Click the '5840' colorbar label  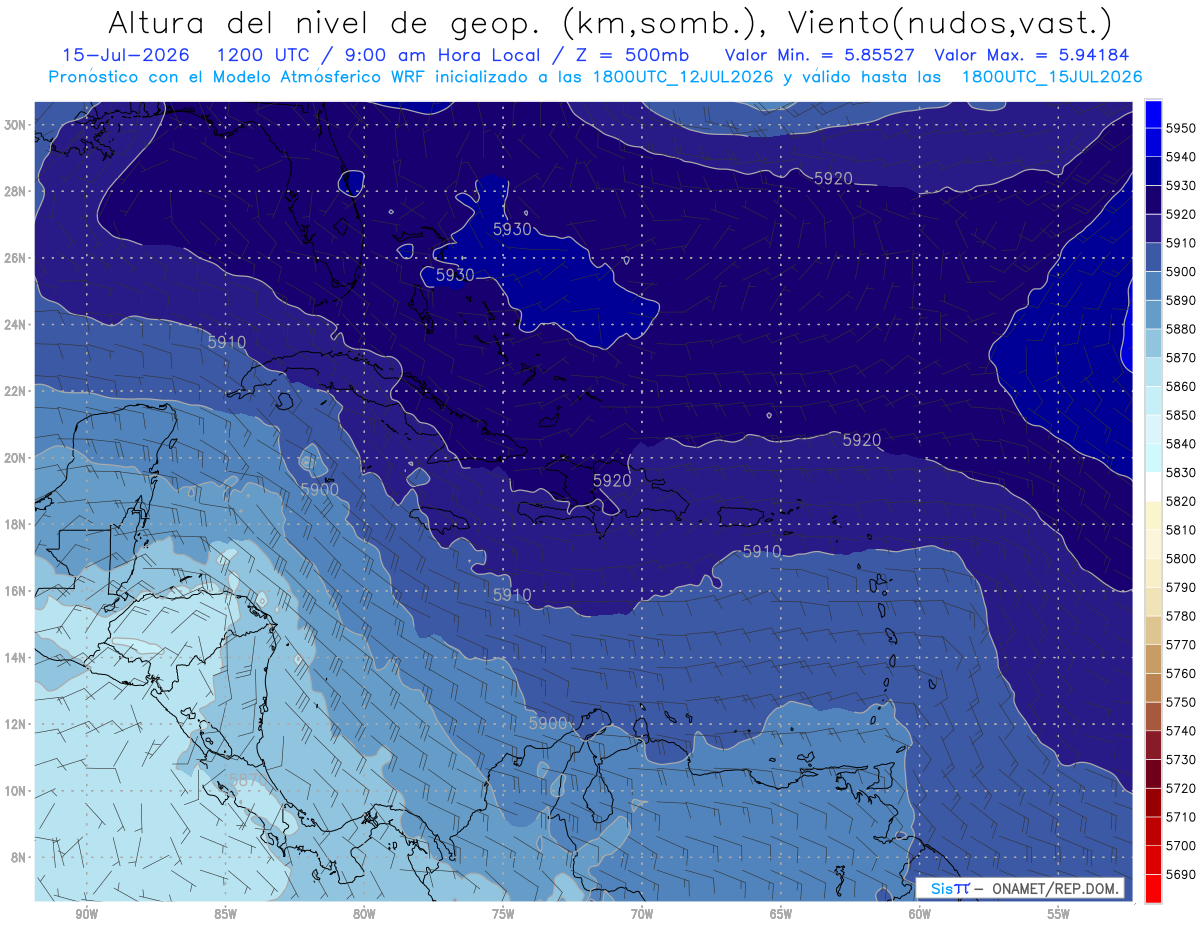click(x=1181, y=443)
